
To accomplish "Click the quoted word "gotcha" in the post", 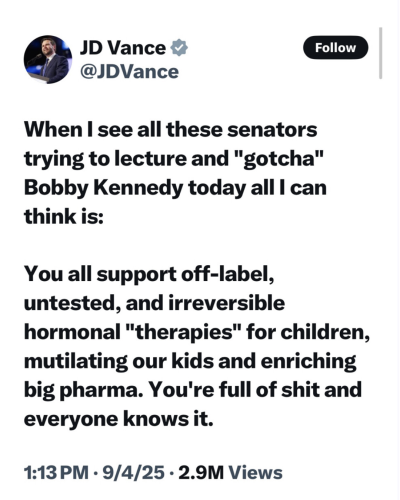I will 277,158.
